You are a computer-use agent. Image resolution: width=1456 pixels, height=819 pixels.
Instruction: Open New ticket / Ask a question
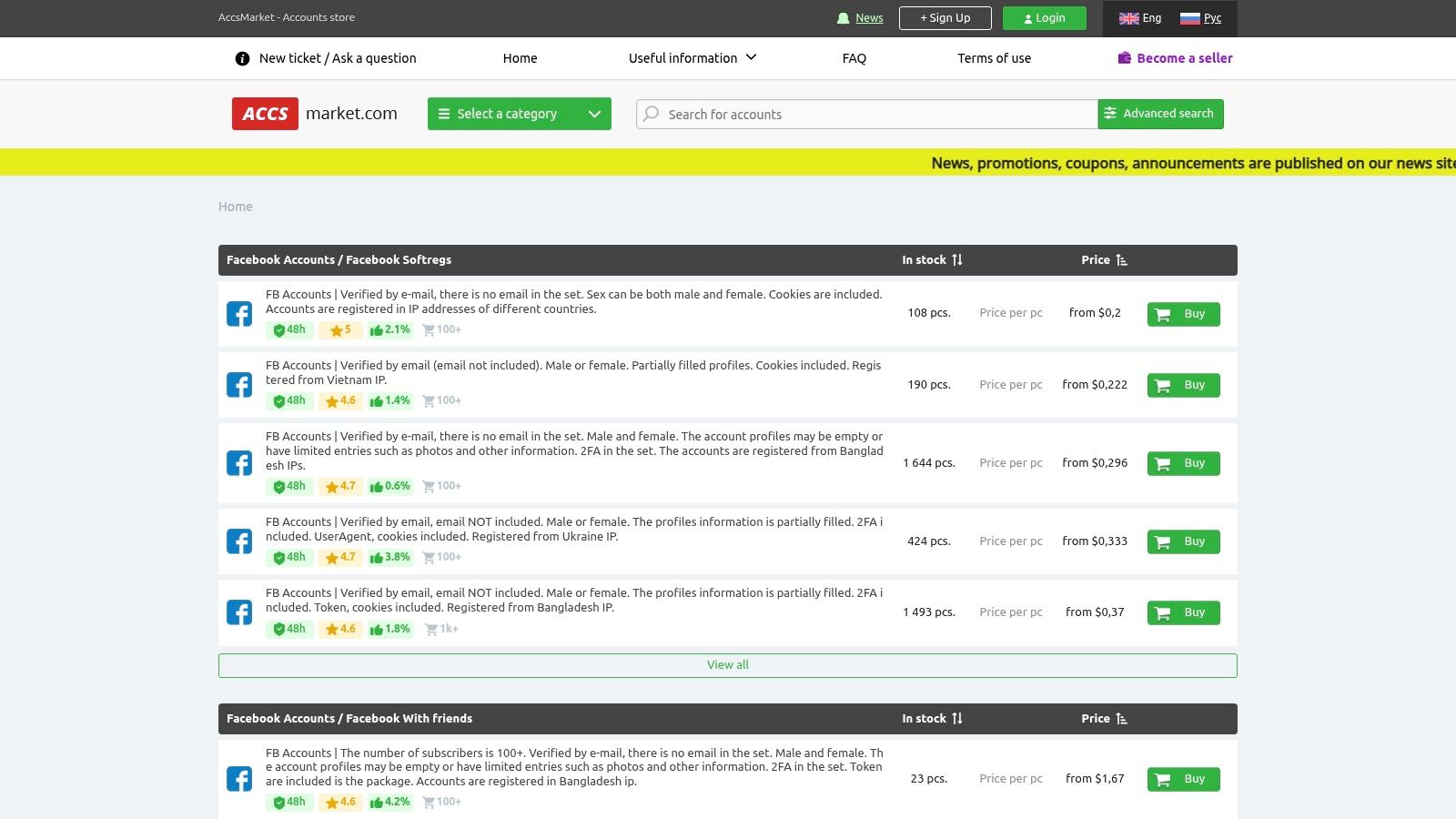point(338,58)
